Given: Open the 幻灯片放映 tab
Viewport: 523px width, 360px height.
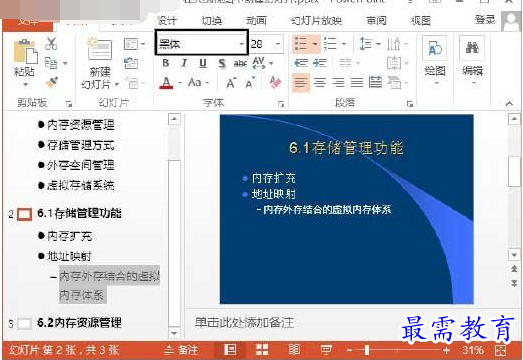Looking at the screenshot, I should click(316, 21).
